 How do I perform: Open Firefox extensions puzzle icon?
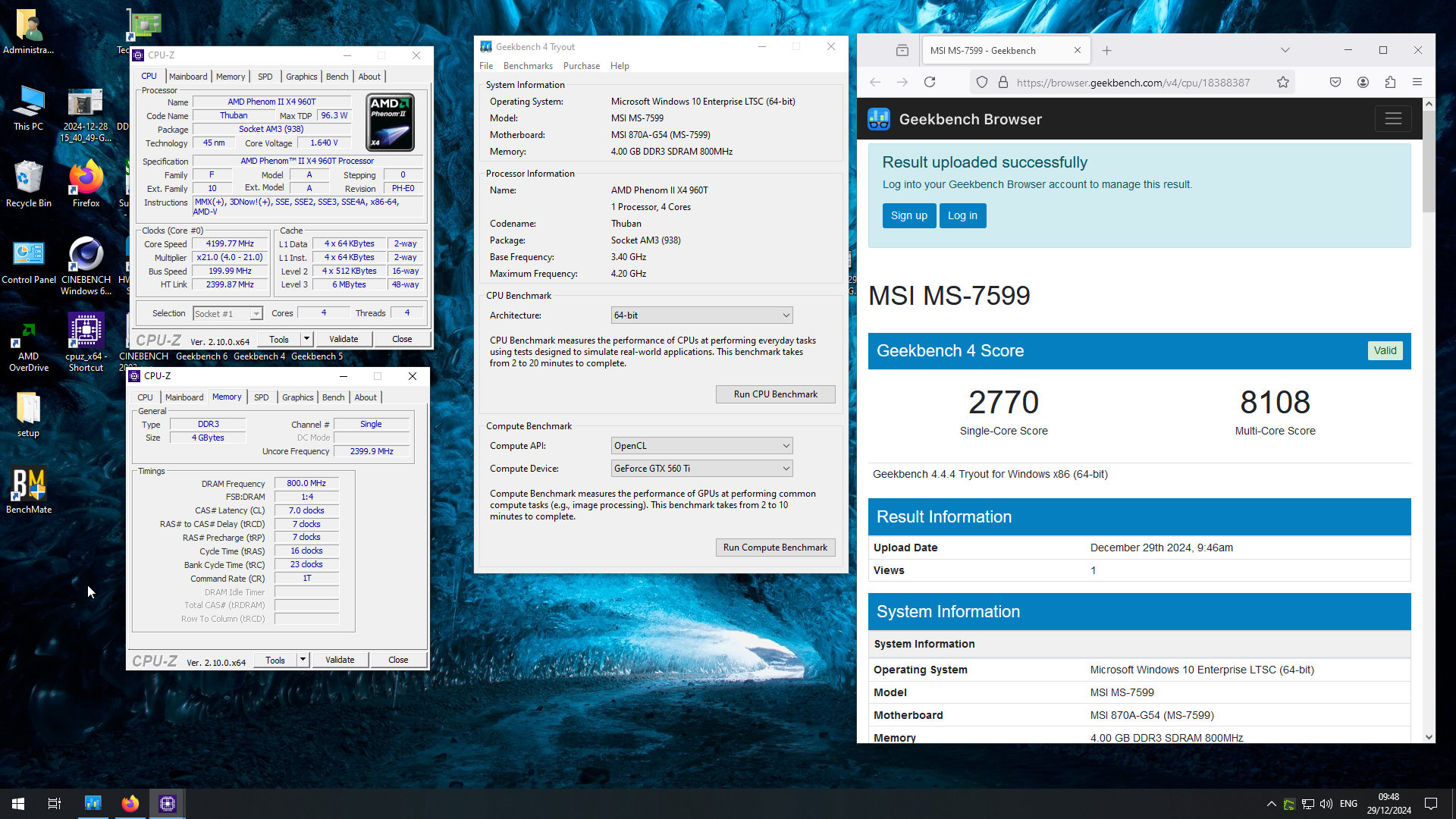click(x=1390, y=82)
